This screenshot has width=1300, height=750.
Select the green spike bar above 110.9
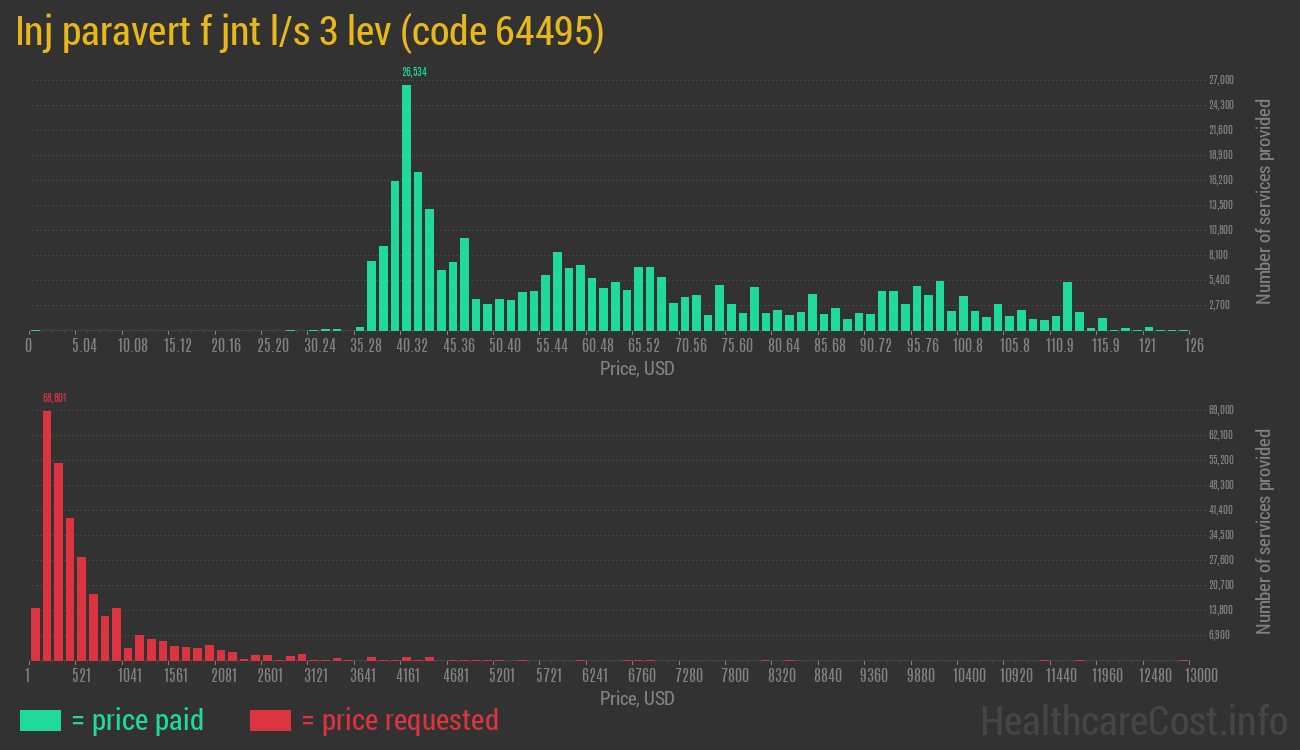pos(1067,306)
